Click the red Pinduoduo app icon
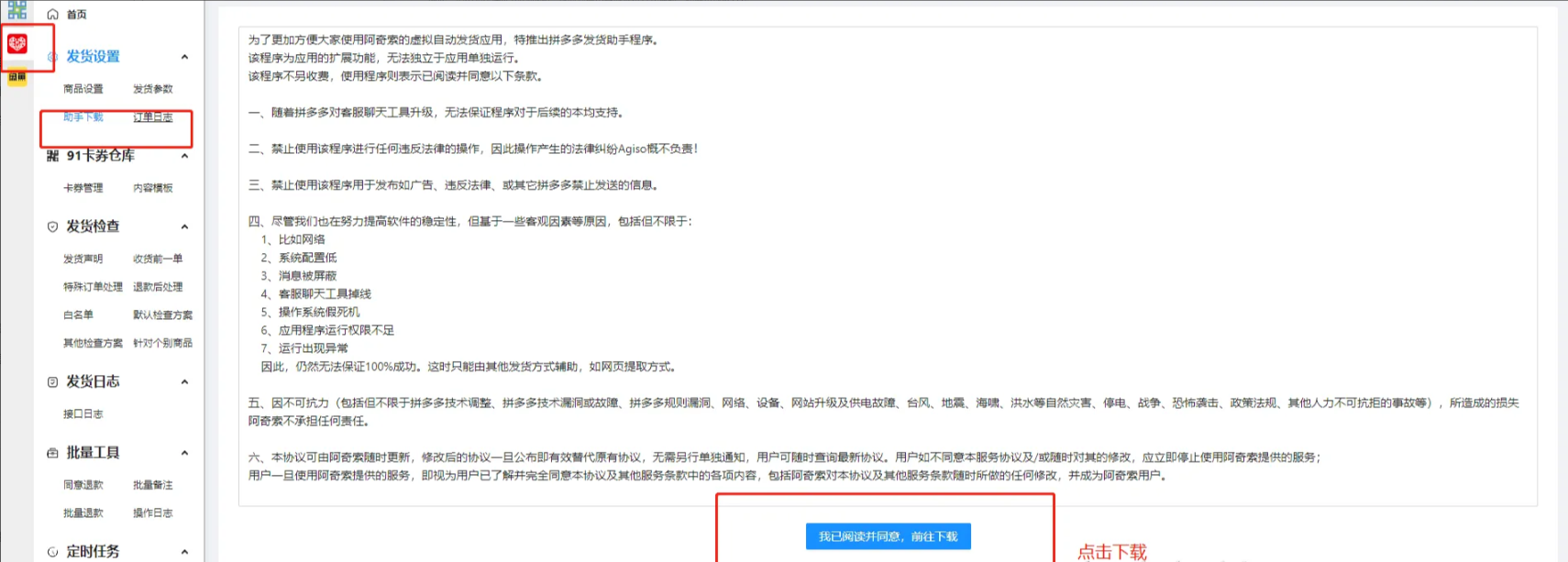This screenshot has width=1568, height=562. click(x=17, y=43)
